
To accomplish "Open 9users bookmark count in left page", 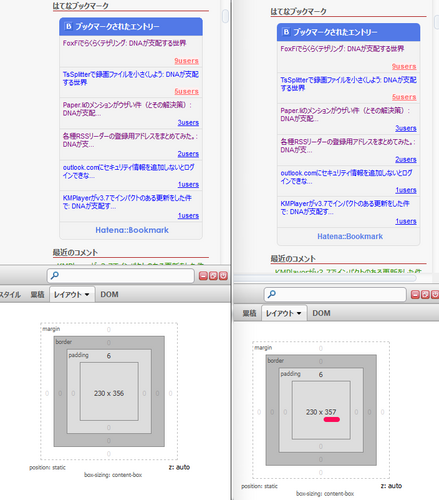I will (186, 61).
